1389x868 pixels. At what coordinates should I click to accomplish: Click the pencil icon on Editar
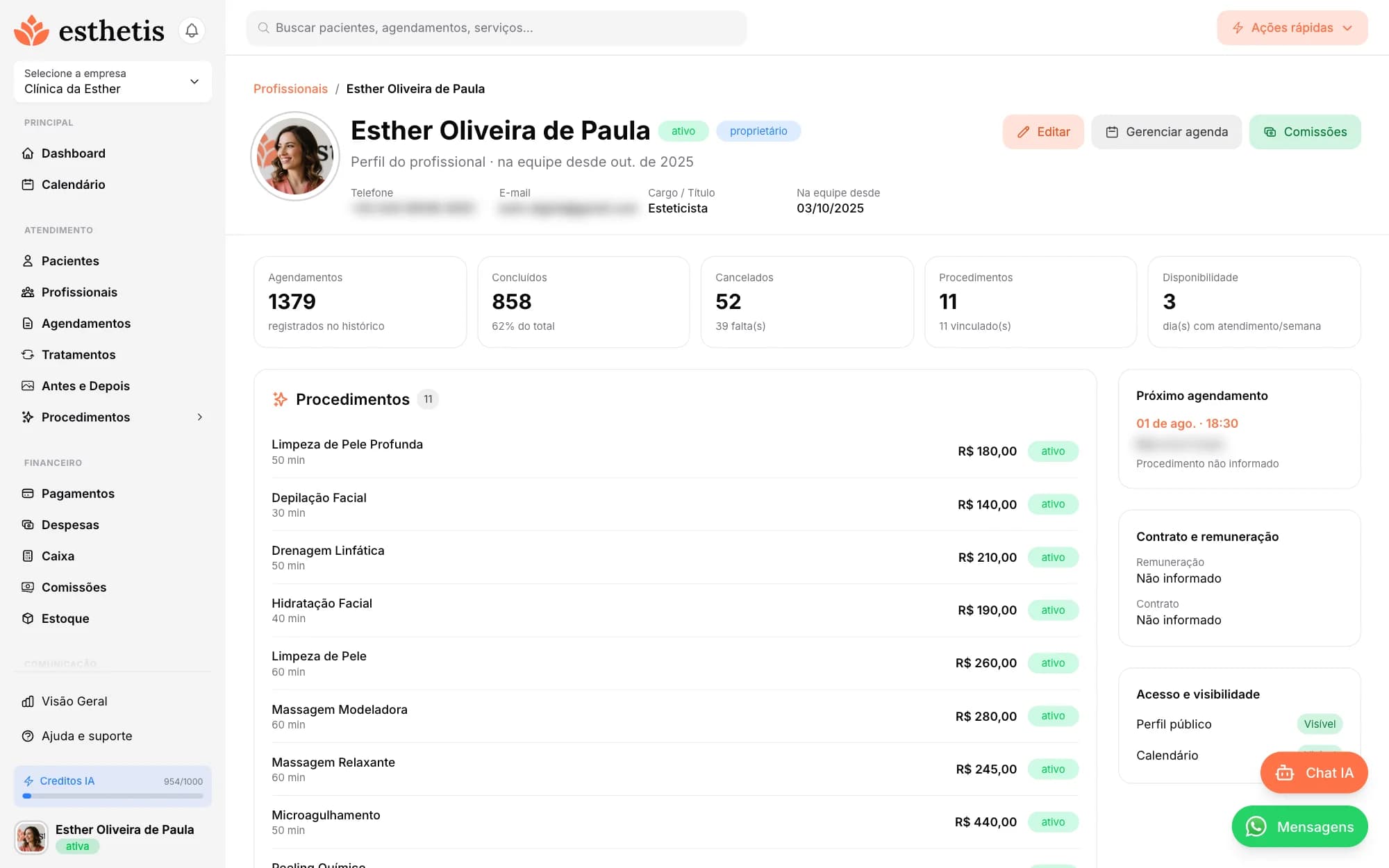[x=1023, y=132]
